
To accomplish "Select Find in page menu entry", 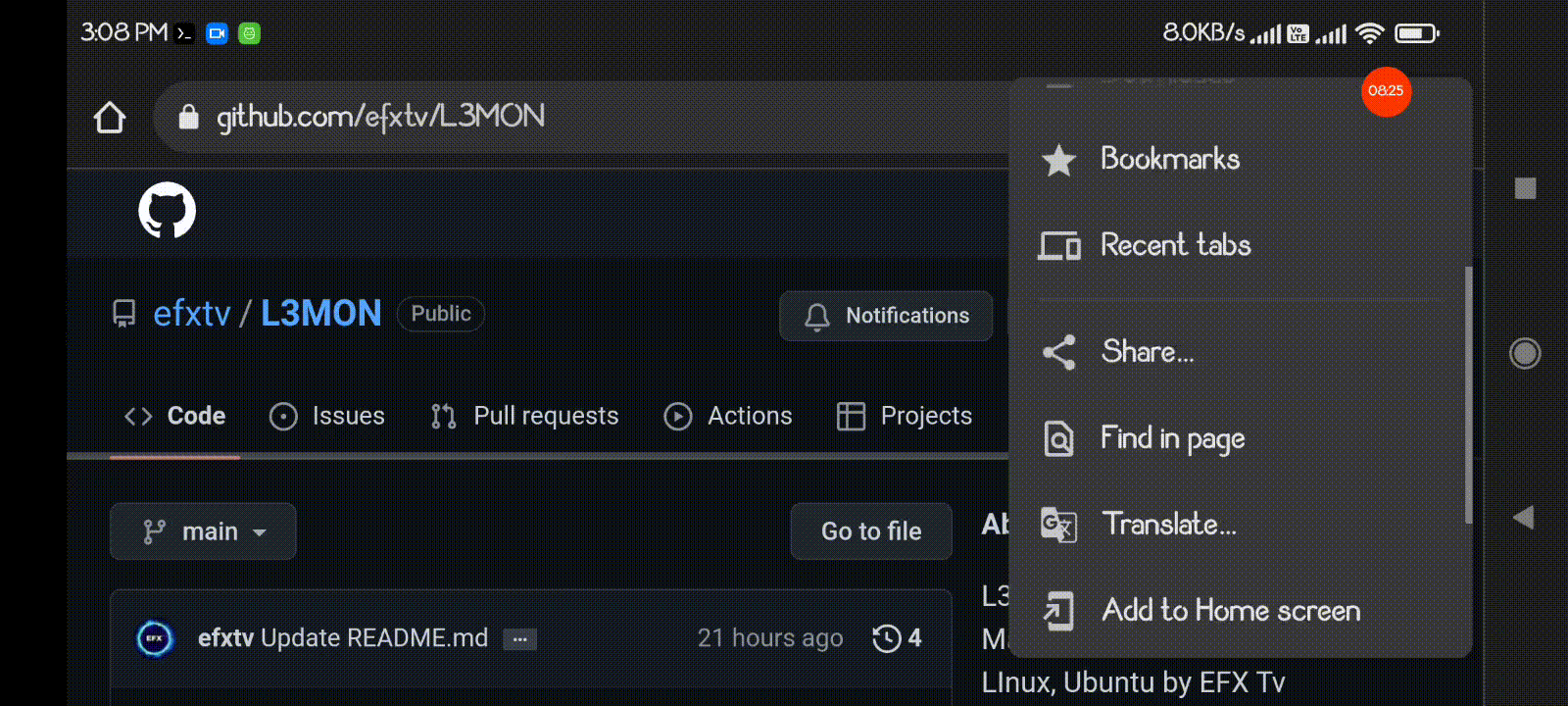I will tap(1240, 438).
